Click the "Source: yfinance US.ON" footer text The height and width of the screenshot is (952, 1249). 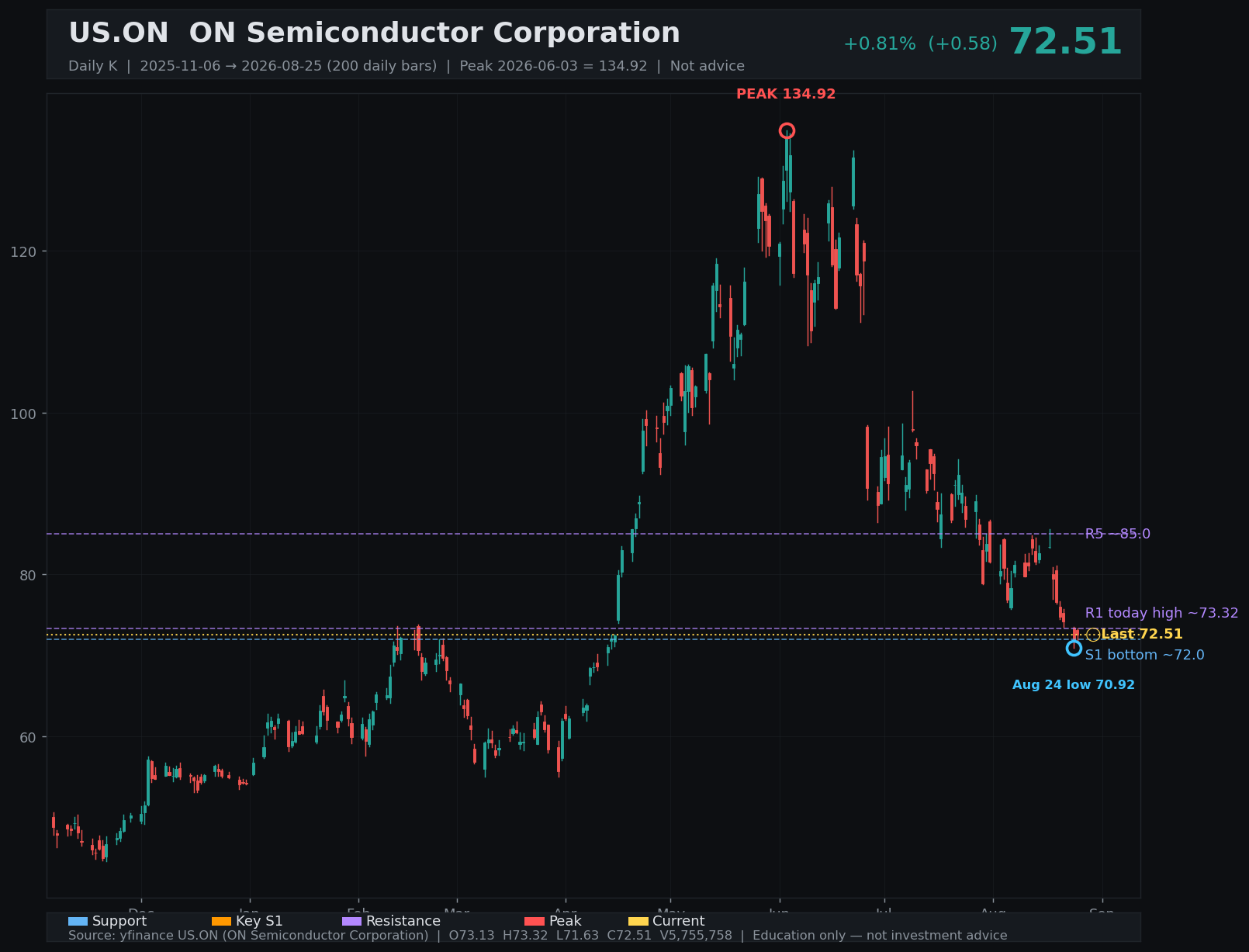click(248, 936)
